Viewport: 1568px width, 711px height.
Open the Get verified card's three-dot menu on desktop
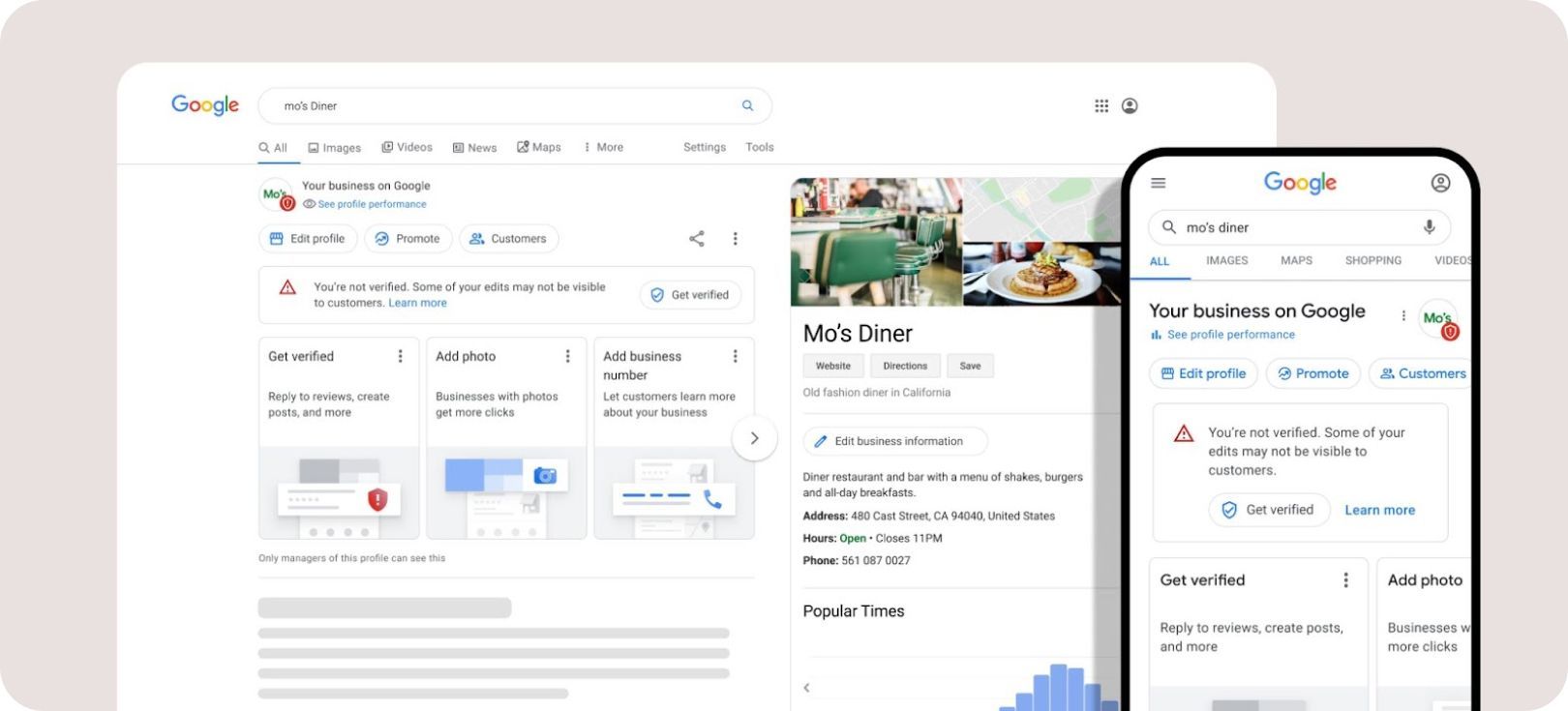(x=401, y=356)
